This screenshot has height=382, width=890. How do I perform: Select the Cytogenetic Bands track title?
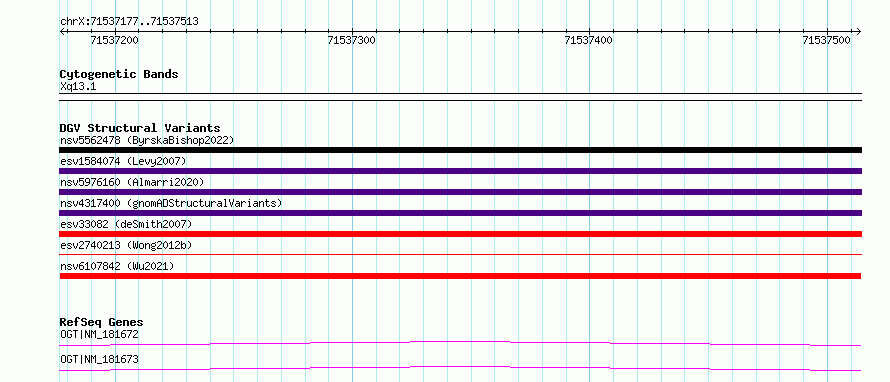119,74
